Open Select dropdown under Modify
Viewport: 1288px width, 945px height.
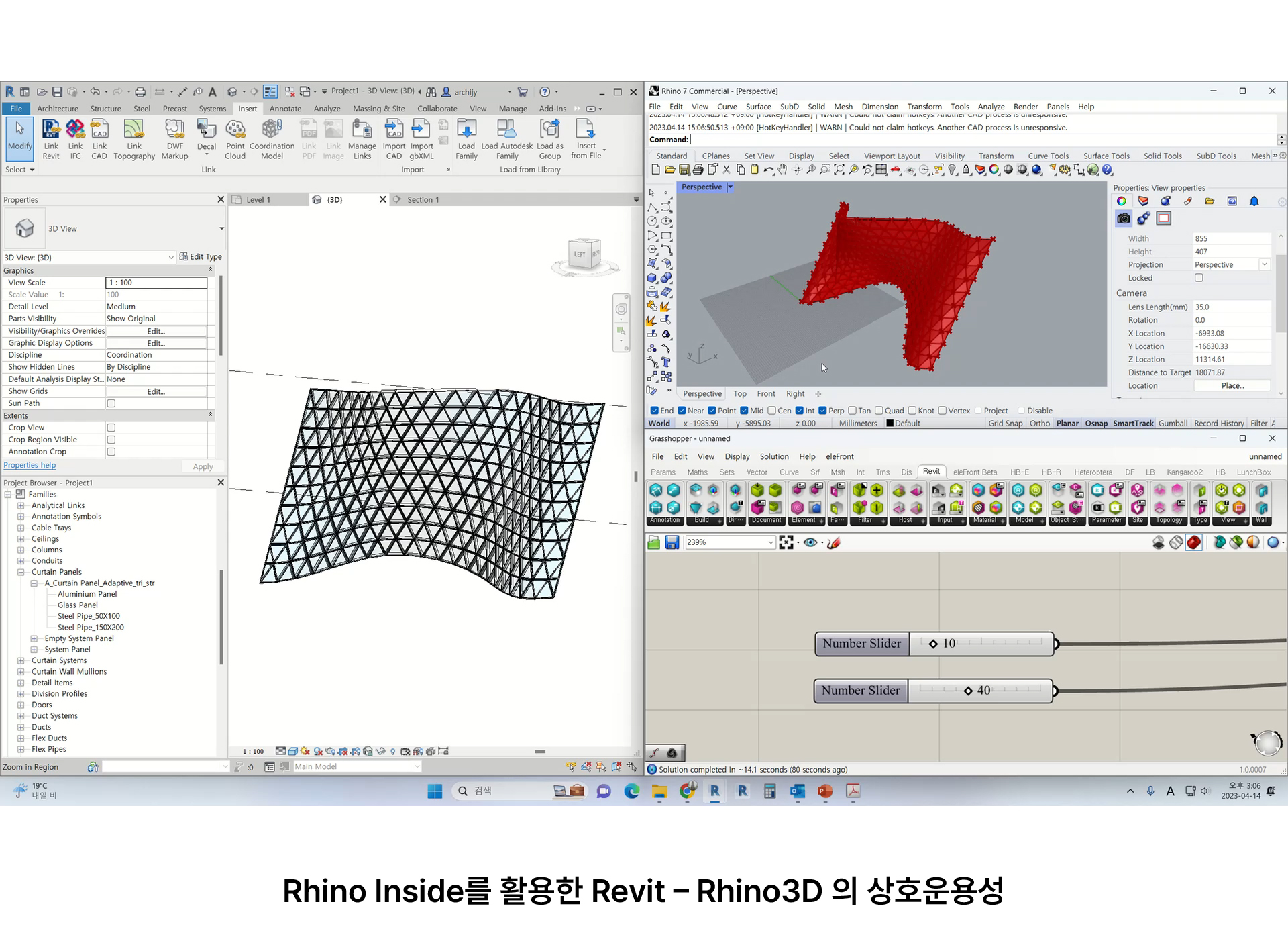pos(19,170)
